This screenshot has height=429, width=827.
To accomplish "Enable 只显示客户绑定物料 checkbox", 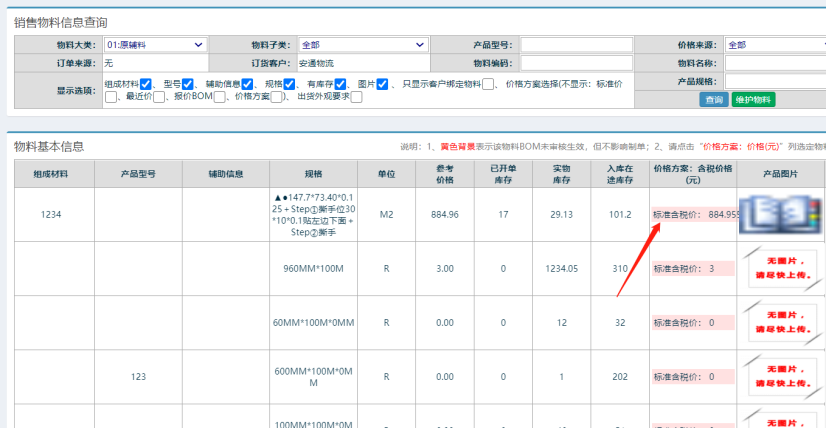I will pyautogui.click(x=488, y=84).
